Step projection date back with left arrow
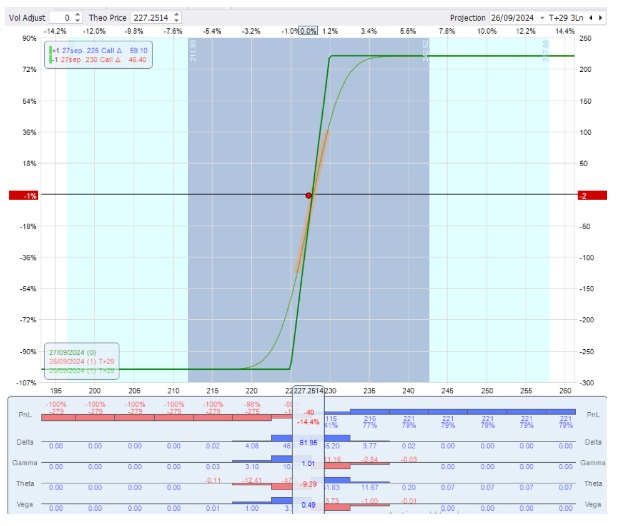 click(591, 17)
